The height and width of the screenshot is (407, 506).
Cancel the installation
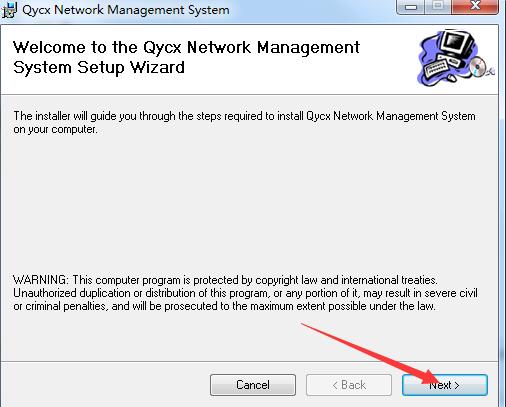point(253,385)
